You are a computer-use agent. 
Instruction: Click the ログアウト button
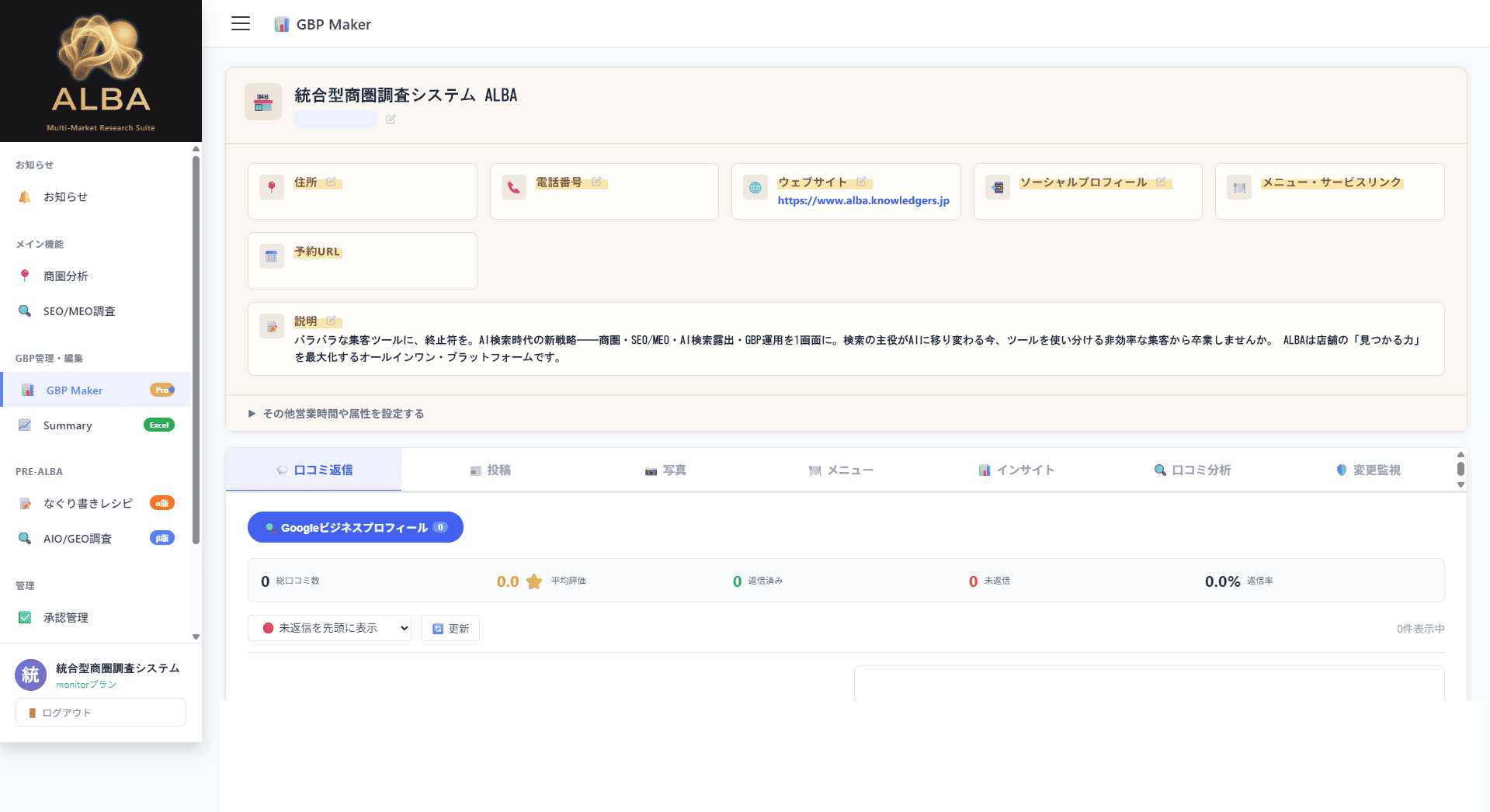(x=101, y=712)
